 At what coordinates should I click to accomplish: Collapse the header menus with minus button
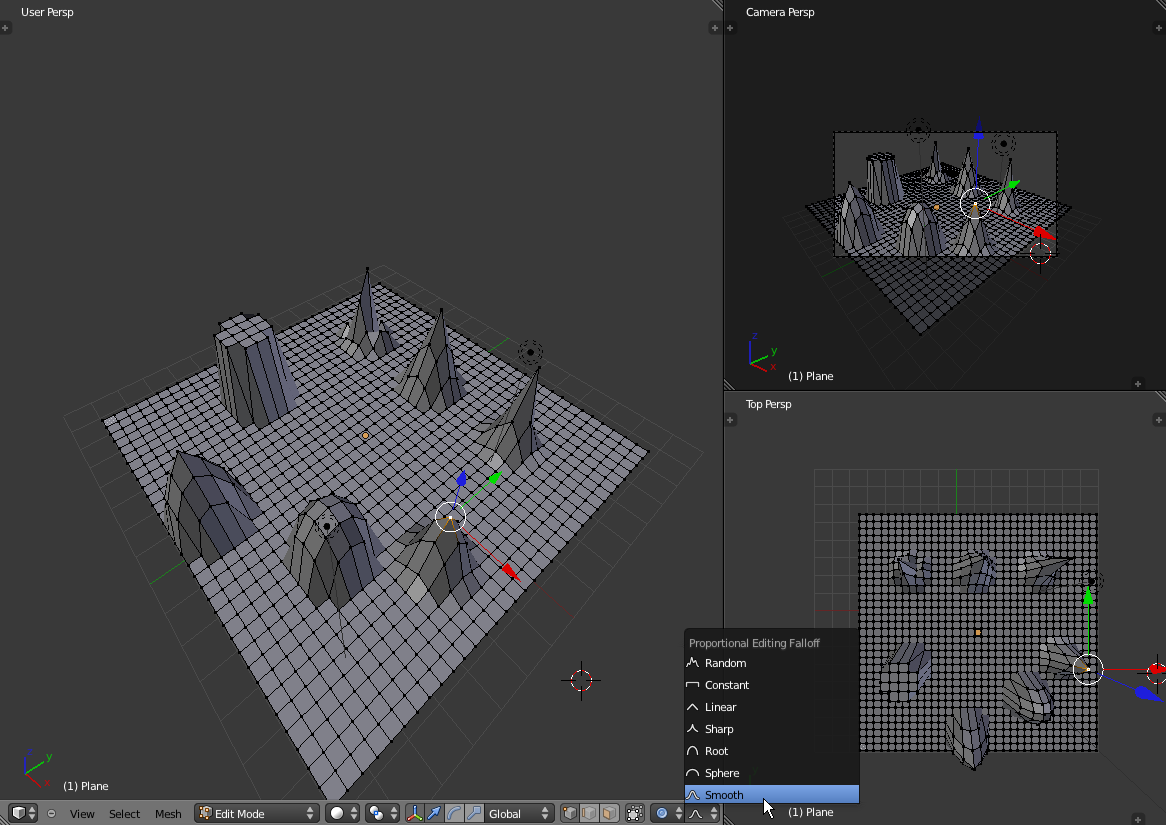point(52,813)
